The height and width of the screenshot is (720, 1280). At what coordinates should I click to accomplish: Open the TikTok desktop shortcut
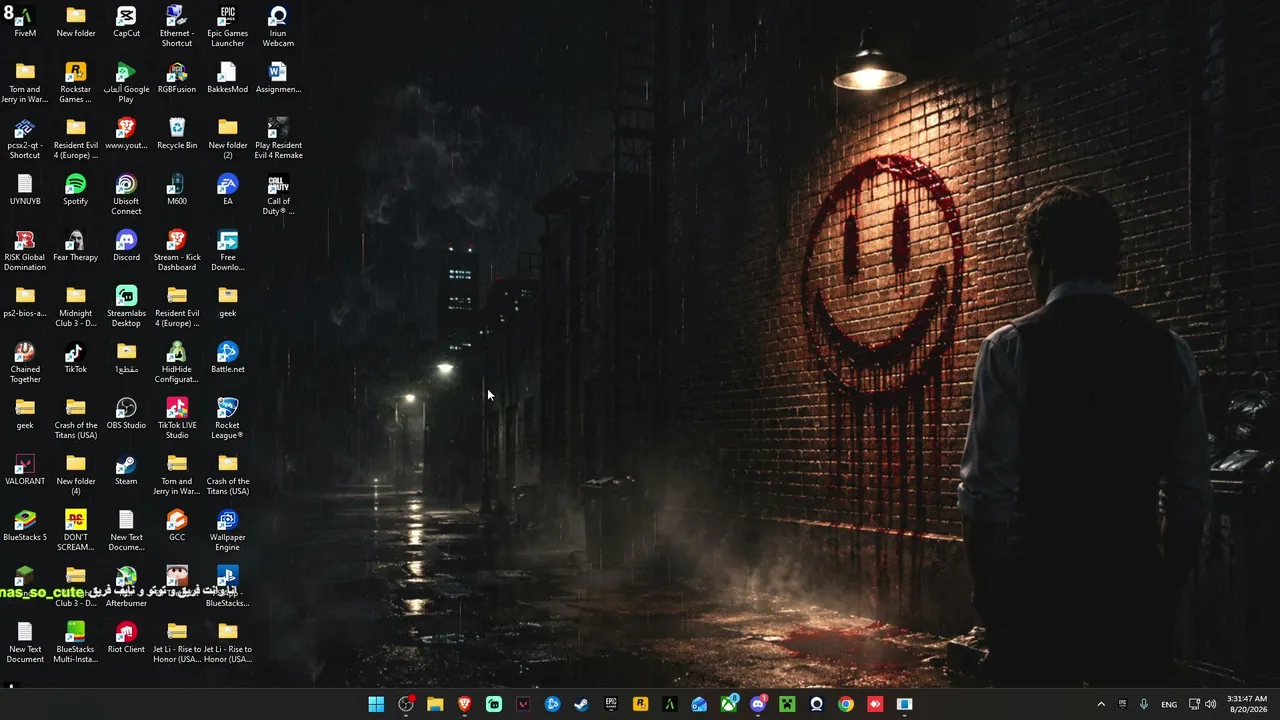[76, 358]
